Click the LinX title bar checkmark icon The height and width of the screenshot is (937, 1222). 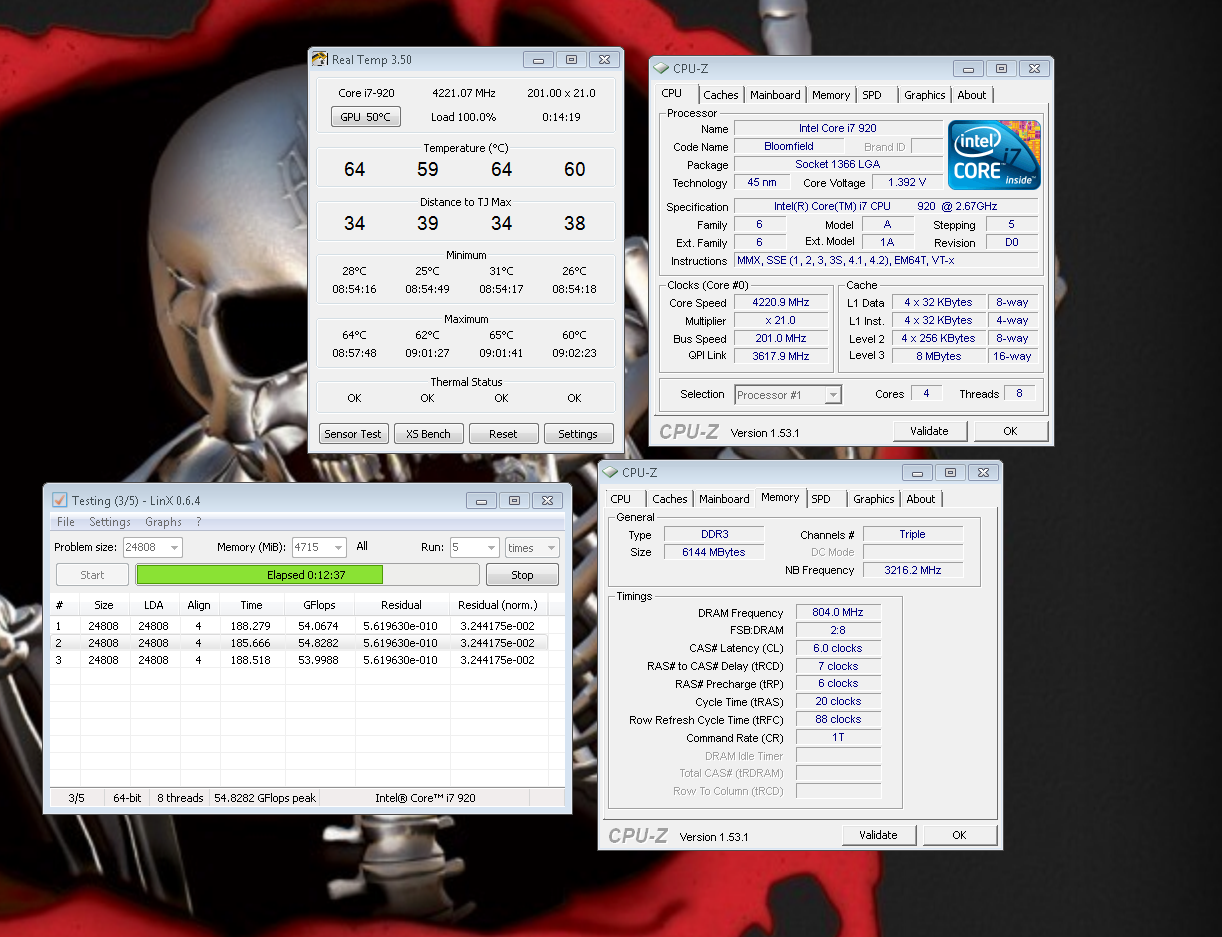(x=59, y=500)
